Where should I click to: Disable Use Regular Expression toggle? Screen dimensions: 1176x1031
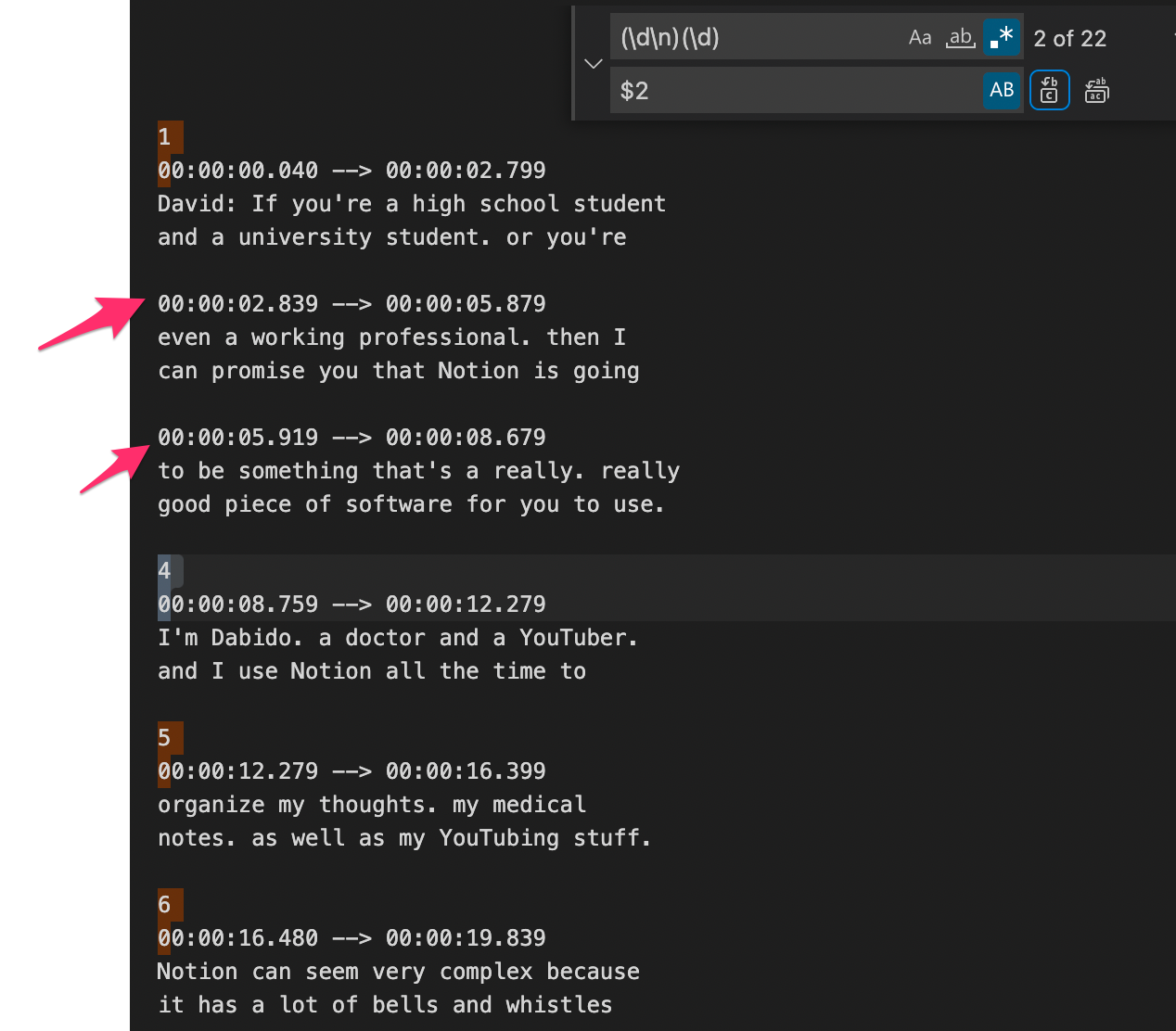click(1002, 38)
